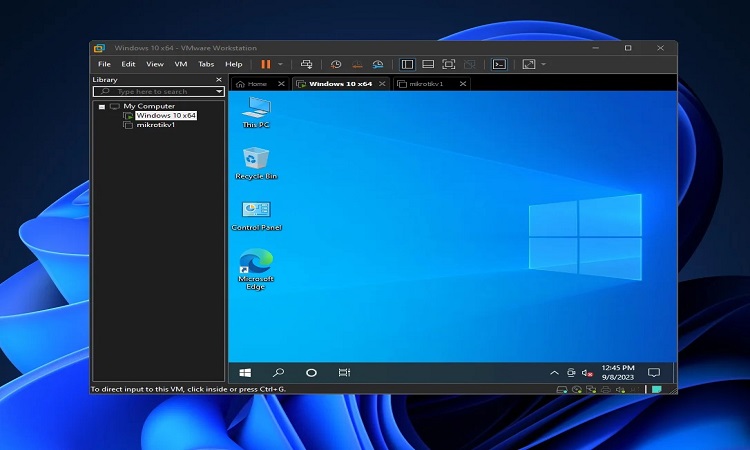Image resolution: width=750 pixels, height=450 pixels.
Task: Click the guest network tray icon
Action: pyautogui.click(x=571, y=373)
